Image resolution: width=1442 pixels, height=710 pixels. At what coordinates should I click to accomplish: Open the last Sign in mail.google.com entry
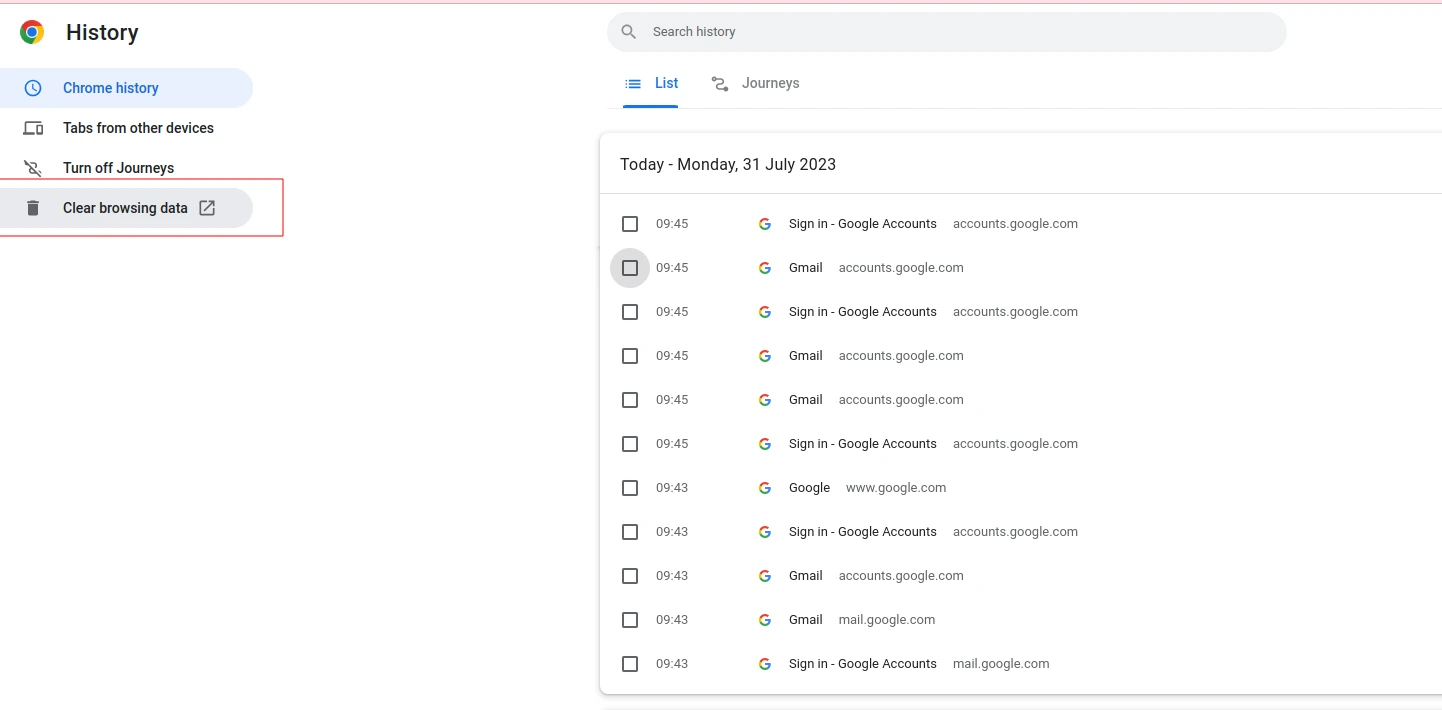click(862, 664)
